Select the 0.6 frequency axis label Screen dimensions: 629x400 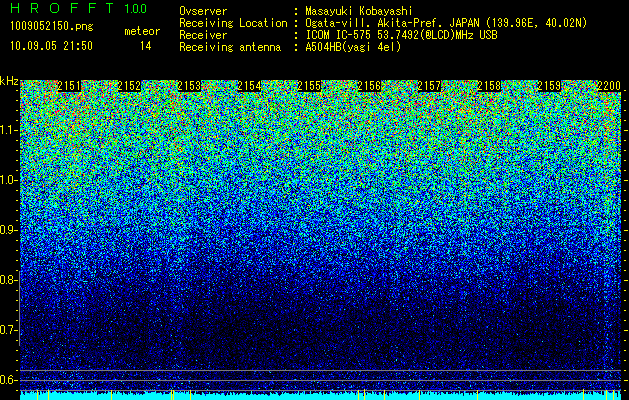pyautogui.click(x=8, y=380)
